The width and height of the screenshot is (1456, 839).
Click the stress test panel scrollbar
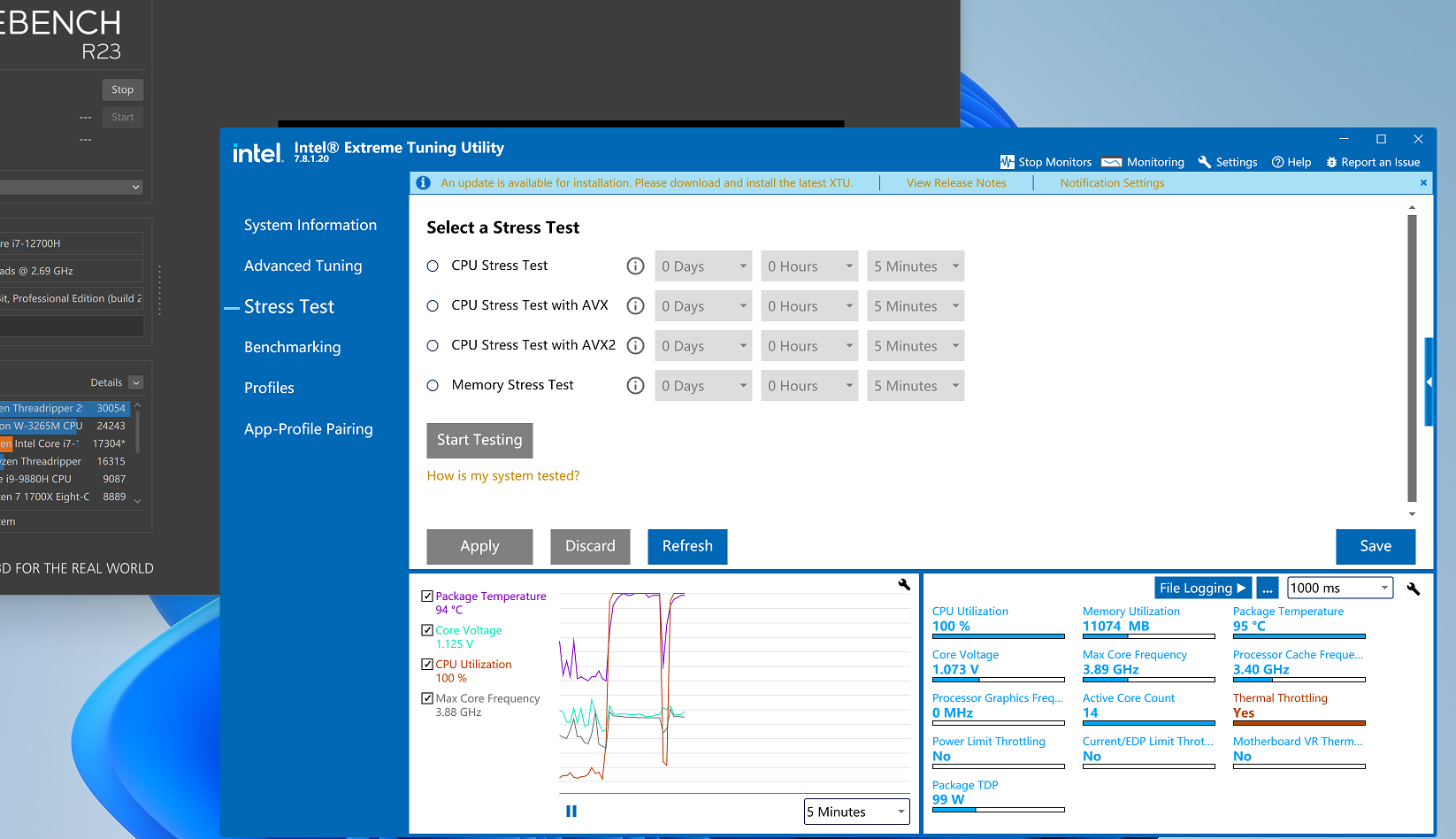[1412, 358]
